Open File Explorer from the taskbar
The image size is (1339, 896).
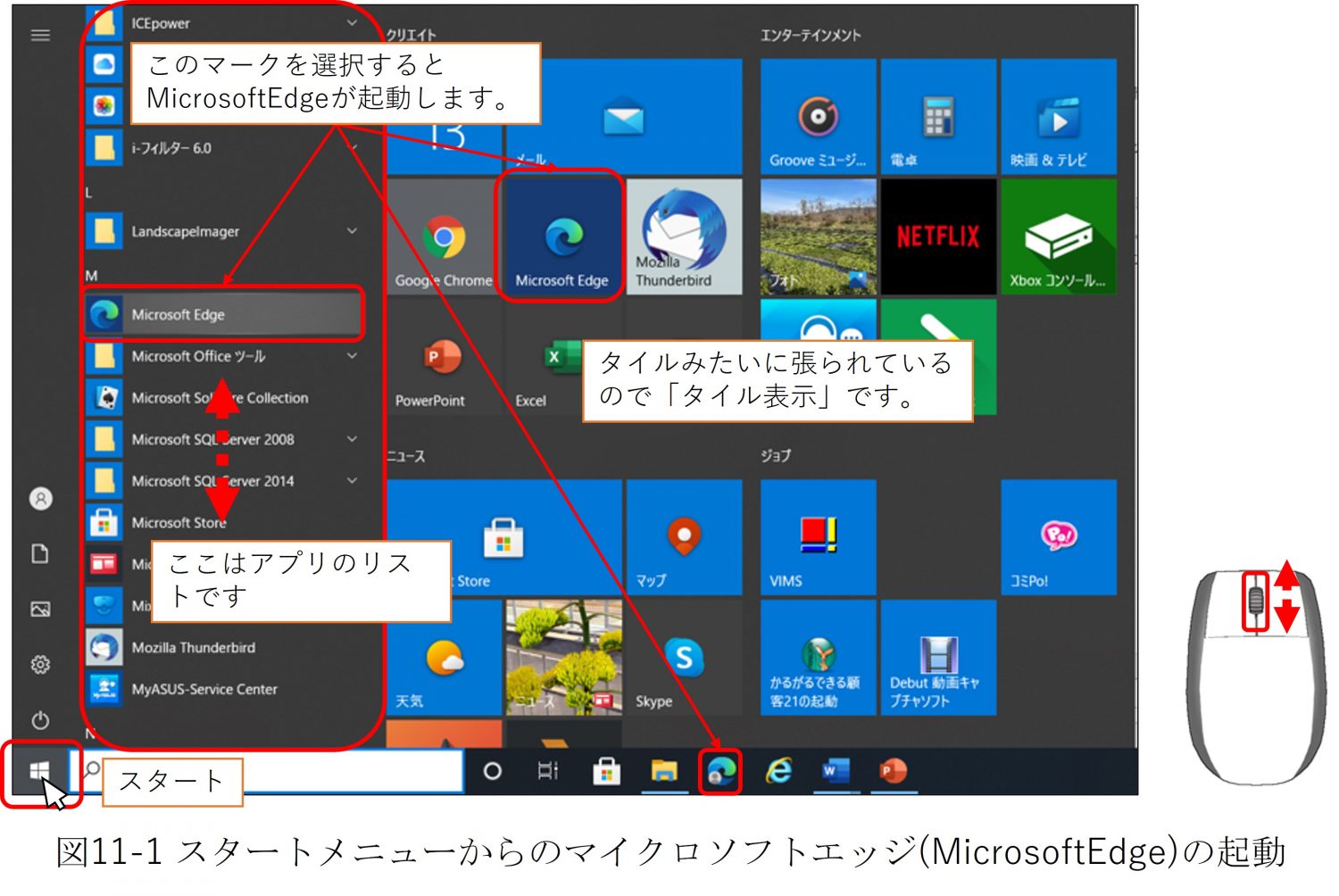(x=664, y=771)
